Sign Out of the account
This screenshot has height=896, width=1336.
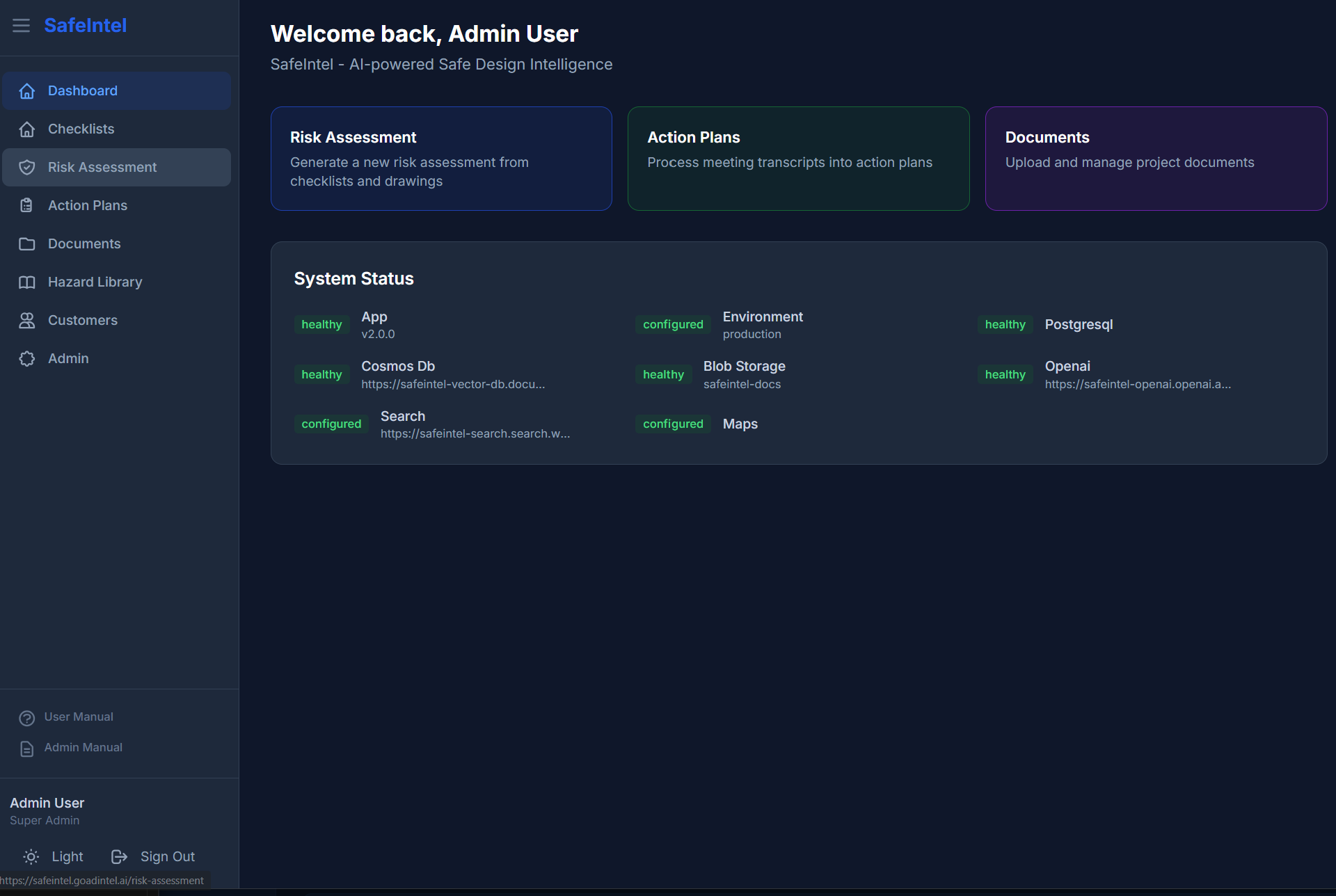[x=167, y=857]
